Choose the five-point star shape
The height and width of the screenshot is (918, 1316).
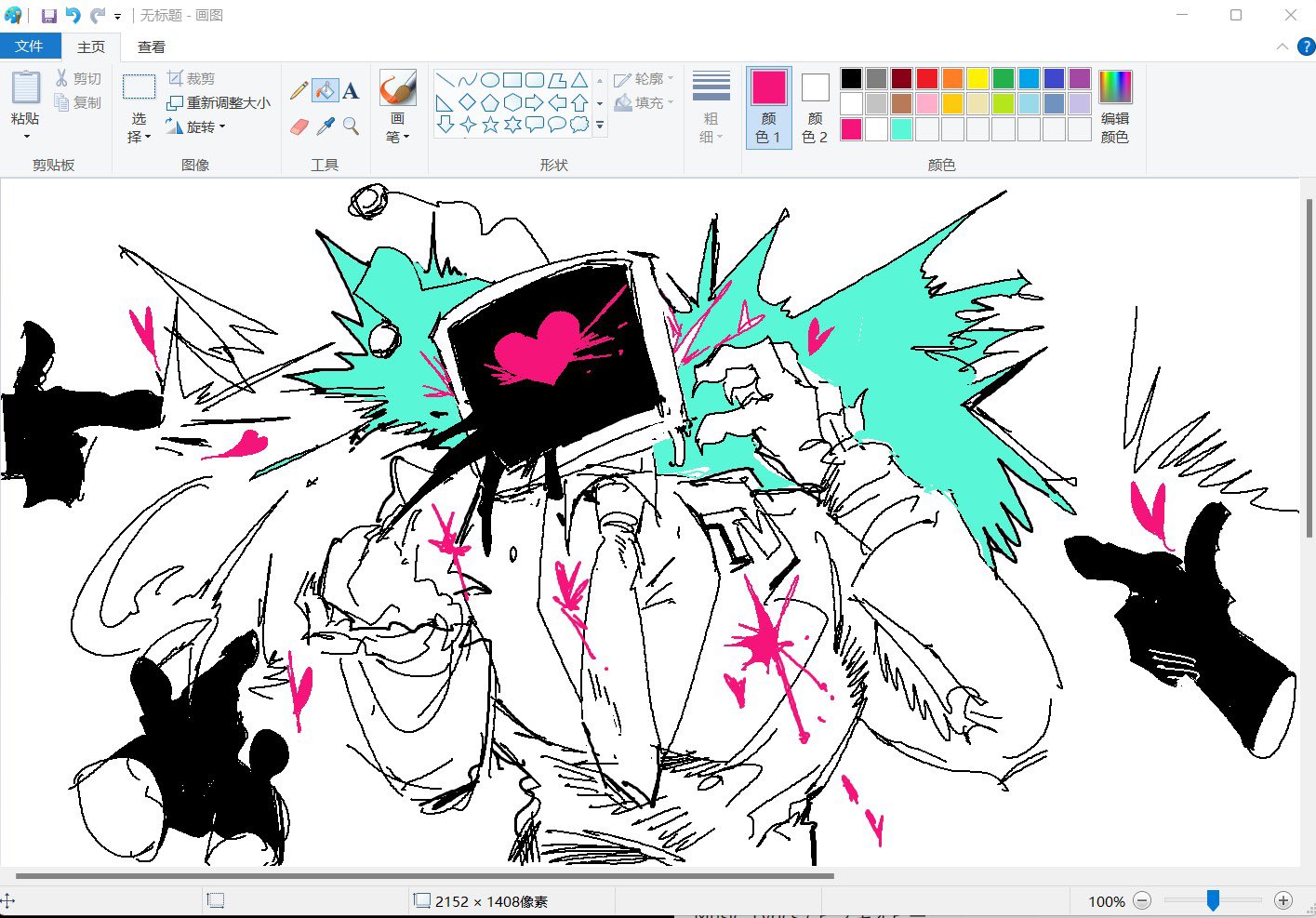tap(490, 125)
